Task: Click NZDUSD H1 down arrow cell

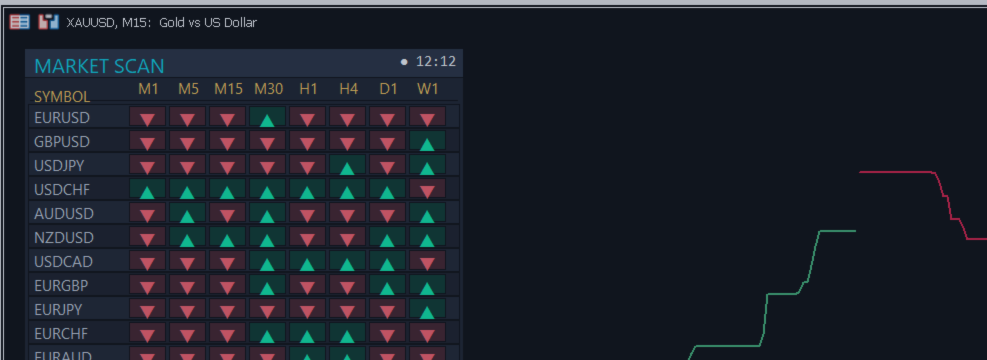Action: pos(307,237)
